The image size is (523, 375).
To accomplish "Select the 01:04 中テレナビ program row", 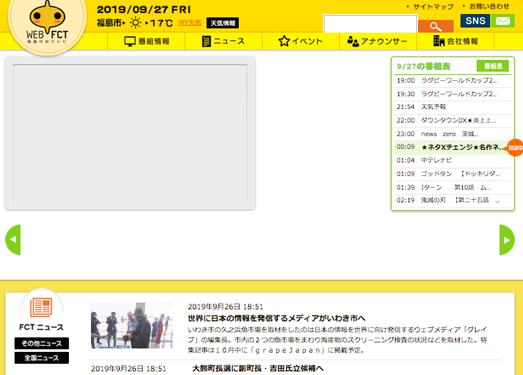I will tap(453, 160).
